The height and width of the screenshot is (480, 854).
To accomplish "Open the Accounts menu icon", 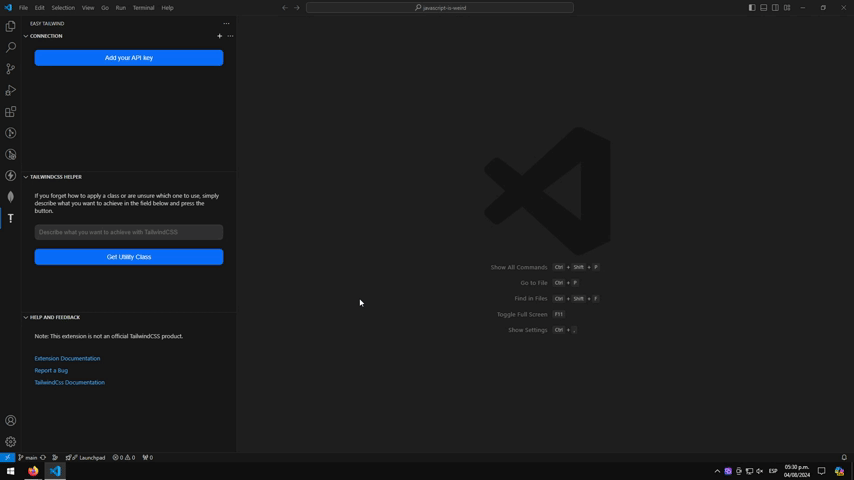I will click(x=10, y=421).
